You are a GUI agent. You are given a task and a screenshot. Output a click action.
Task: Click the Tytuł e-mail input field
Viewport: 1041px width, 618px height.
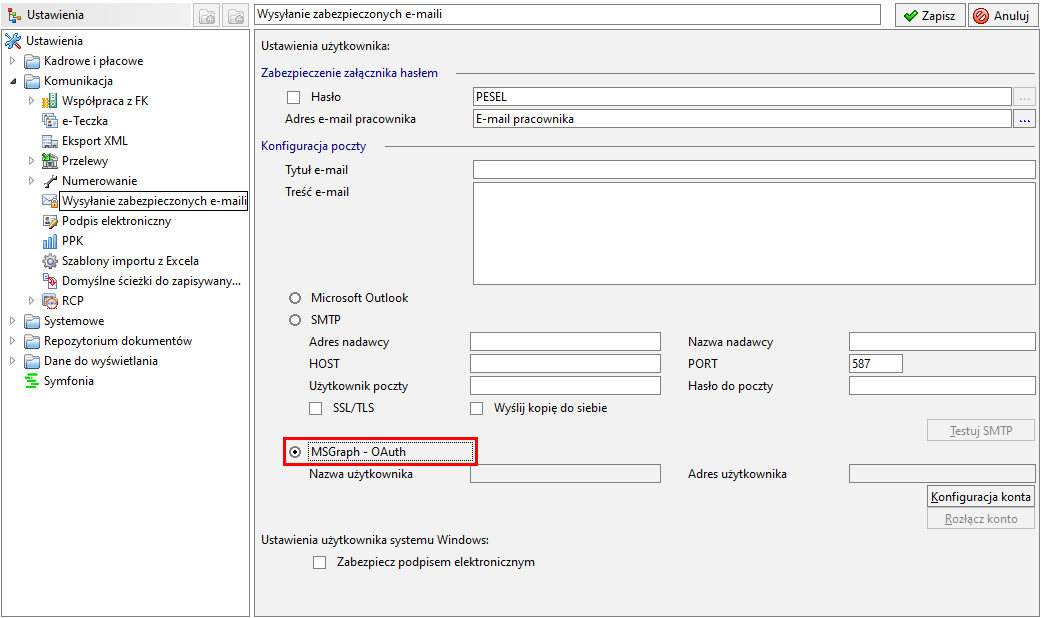pyautogui.click(x=754, y=170)
